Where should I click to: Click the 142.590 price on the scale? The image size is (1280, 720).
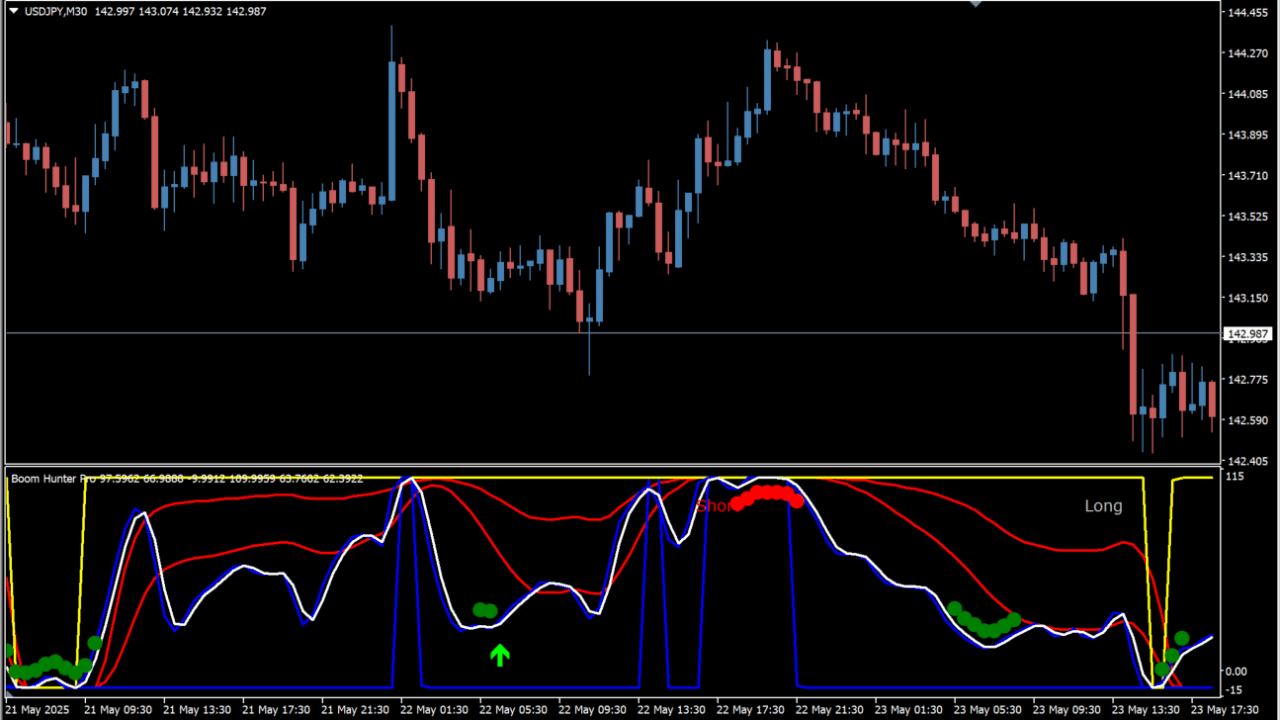pos(1248,420)
